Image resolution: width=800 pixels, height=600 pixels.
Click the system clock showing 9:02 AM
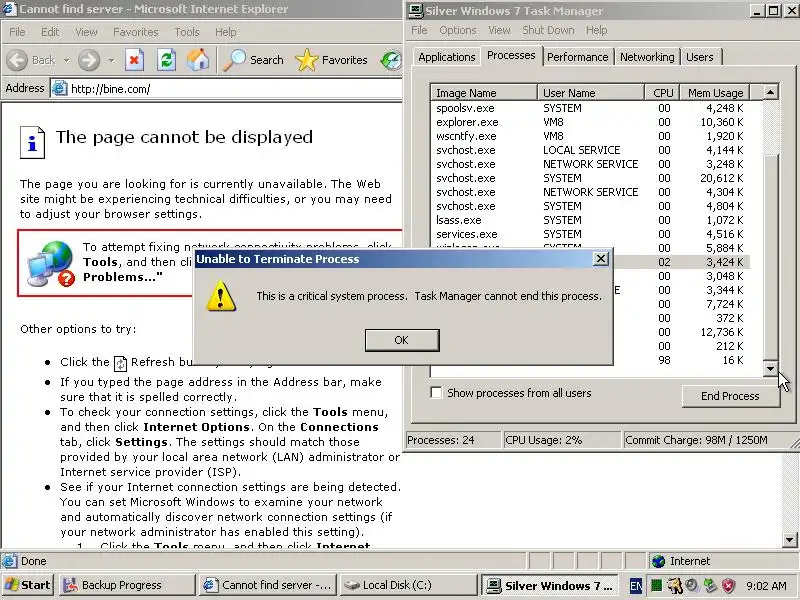pyautogui.click(x=766, y=586)
